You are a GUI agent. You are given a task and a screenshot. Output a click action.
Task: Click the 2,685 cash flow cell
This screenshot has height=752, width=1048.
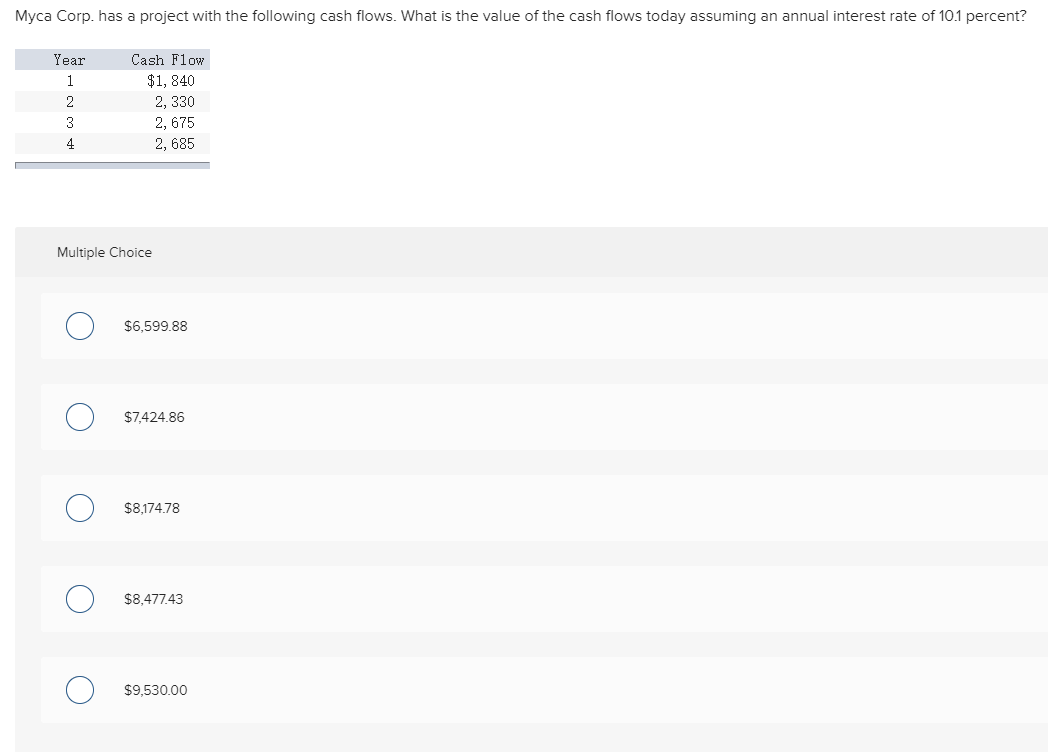(x=175, y=144)
